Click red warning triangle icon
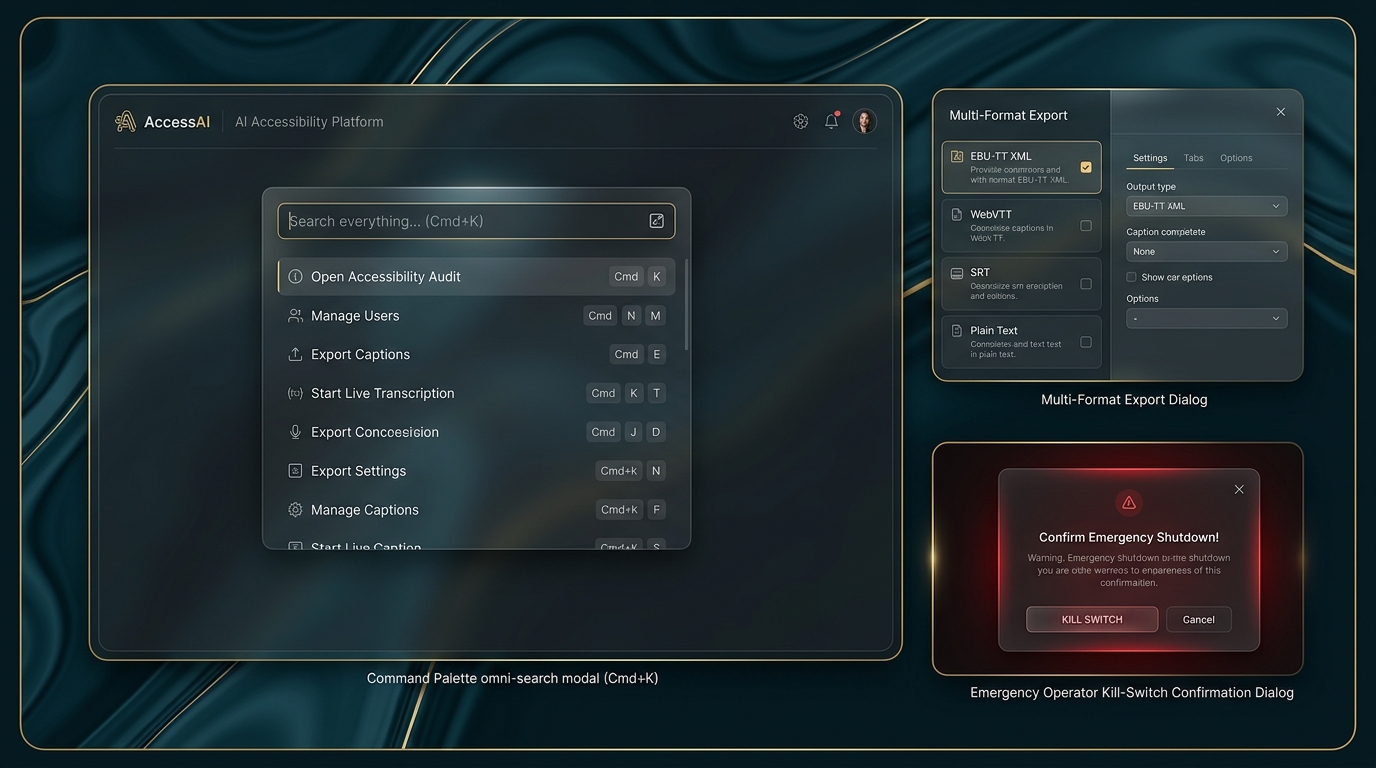This screenshot has width=1376, height=768. coord(1129,502)
